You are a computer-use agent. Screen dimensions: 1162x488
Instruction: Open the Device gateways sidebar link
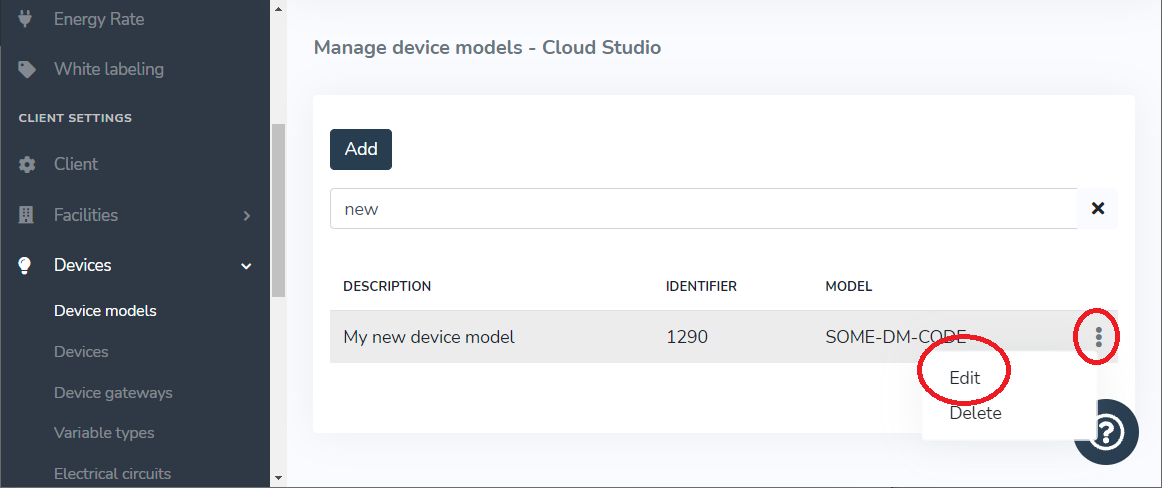[x=113, y=393]
